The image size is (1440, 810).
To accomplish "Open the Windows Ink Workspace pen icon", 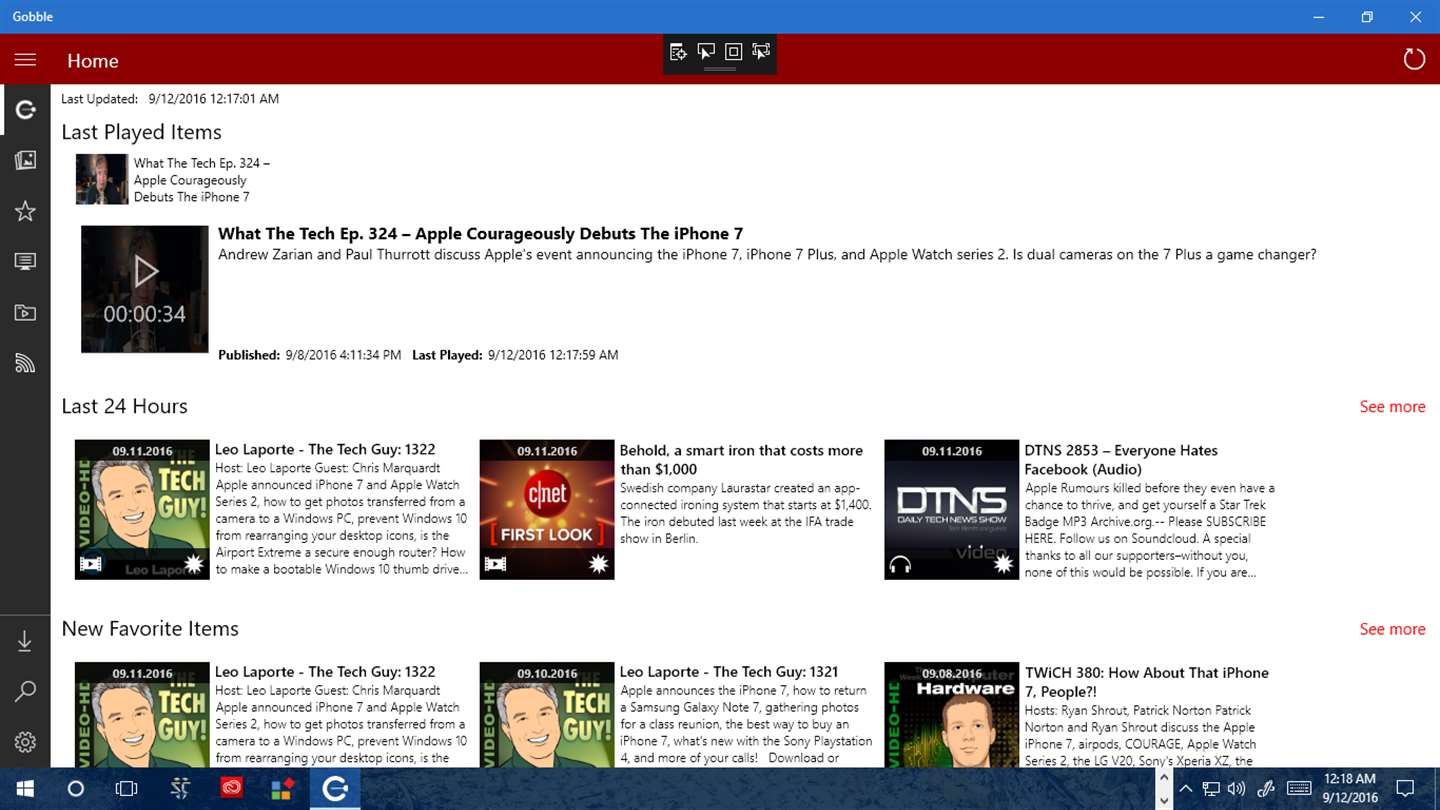I will point(1265,789).
